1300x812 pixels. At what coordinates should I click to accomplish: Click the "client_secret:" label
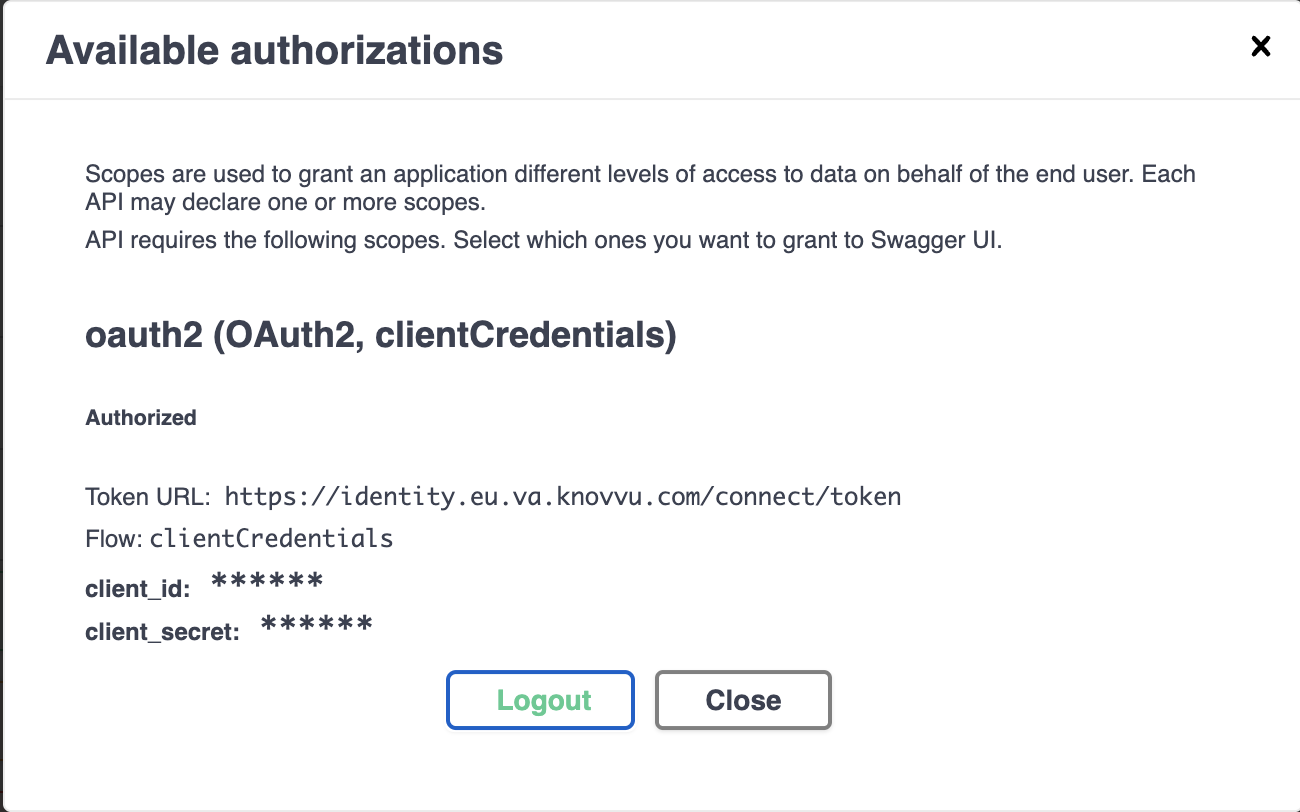coord(163,632)
